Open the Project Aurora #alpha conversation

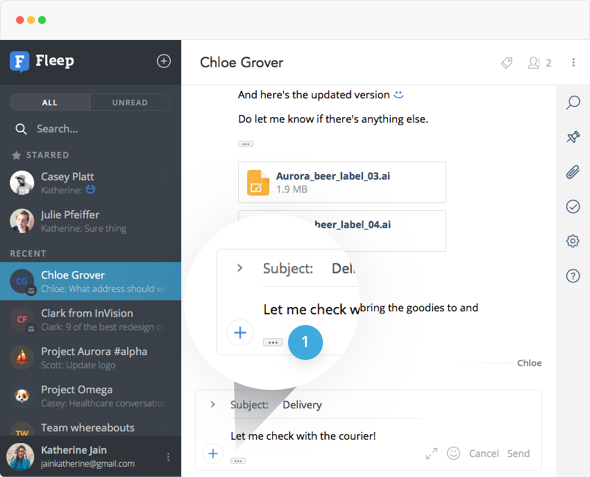[90, 358]
